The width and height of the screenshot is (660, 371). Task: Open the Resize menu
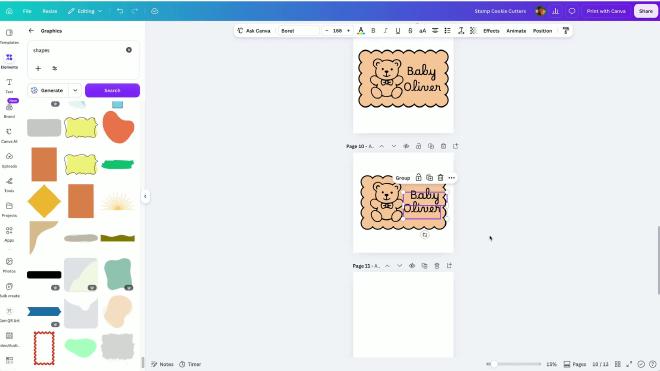coord(50,11)
